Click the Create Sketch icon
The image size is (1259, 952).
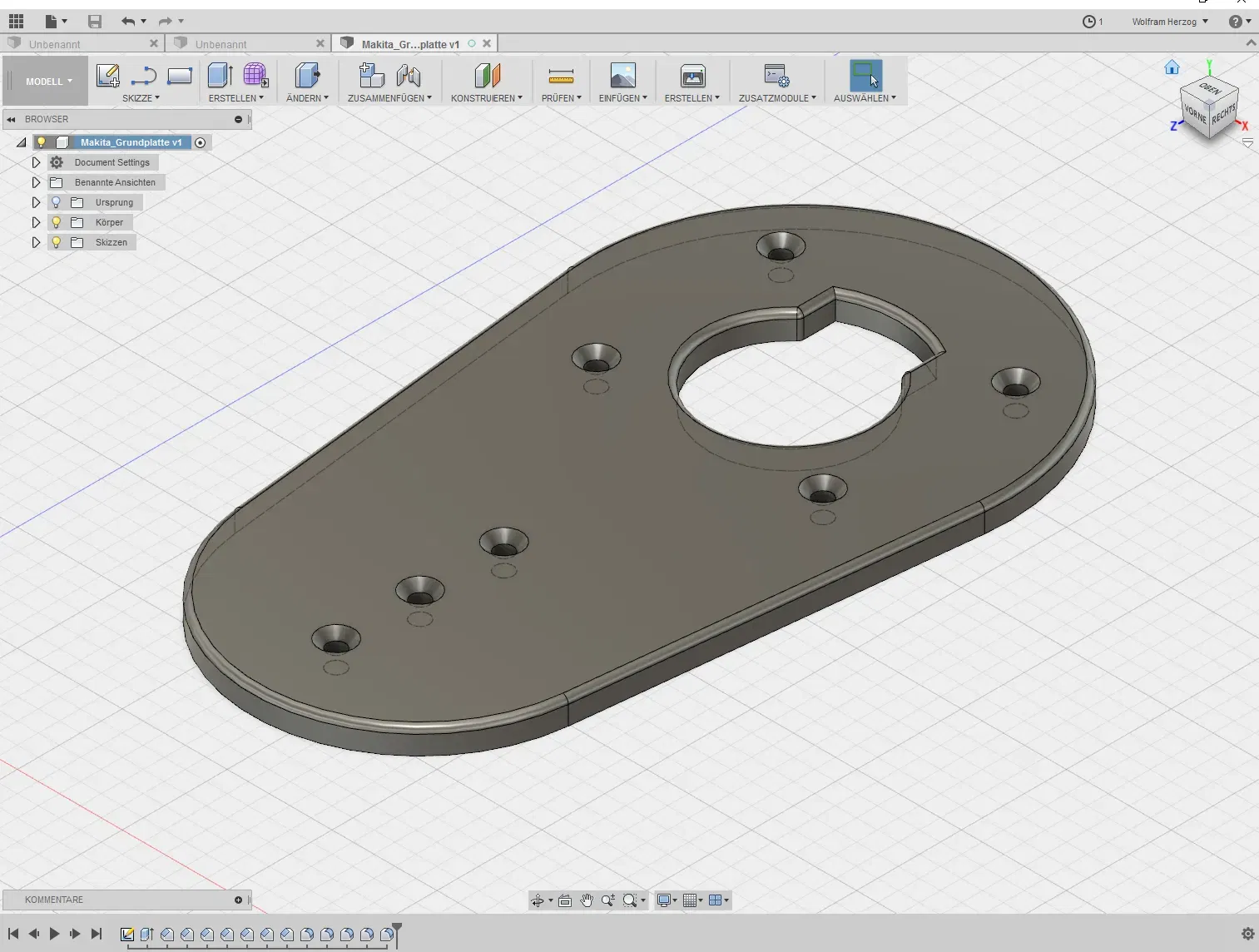[x=107, y=76]
